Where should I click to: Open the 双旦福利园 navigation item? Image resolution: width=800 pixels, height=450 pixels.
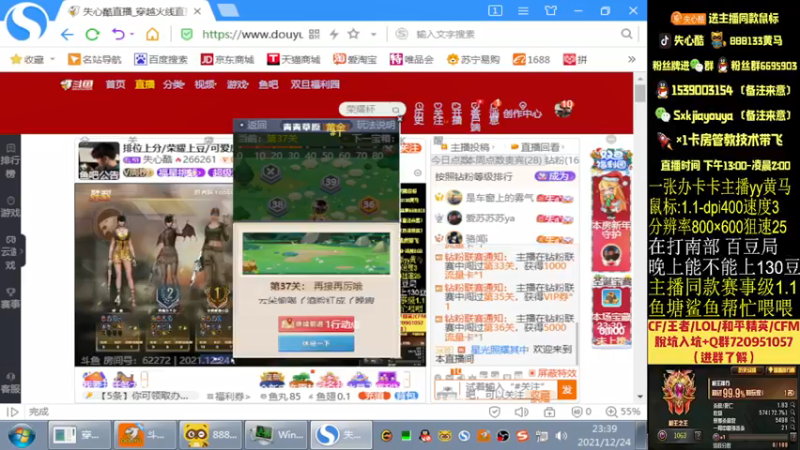click(x=315, y=84)
